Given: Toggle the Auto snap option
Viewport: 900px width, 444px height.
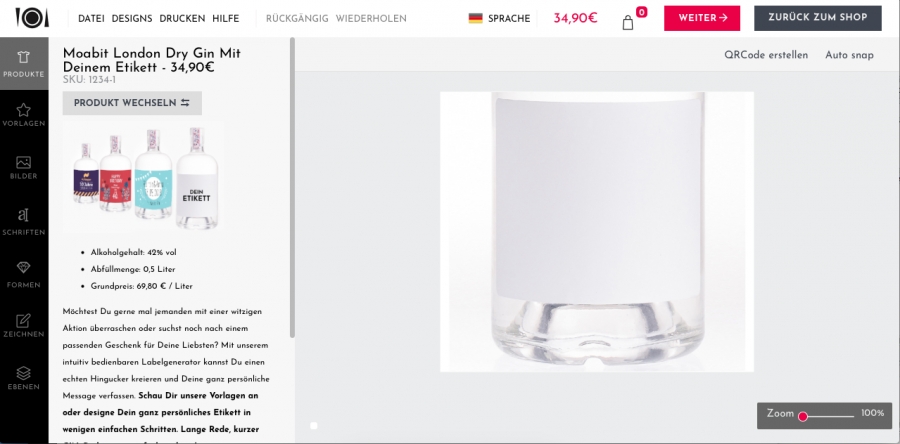Looking at the screenshot, I should pyautogui.click(x=849, y=55).
